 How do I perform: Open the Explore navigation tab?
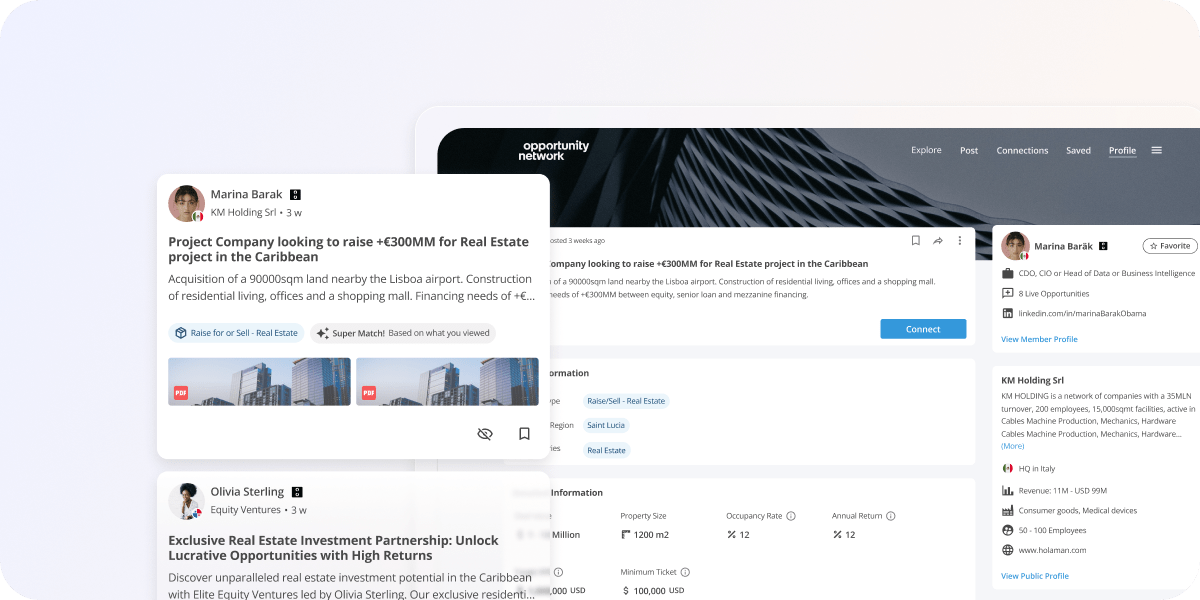click(x=926, y=150)
